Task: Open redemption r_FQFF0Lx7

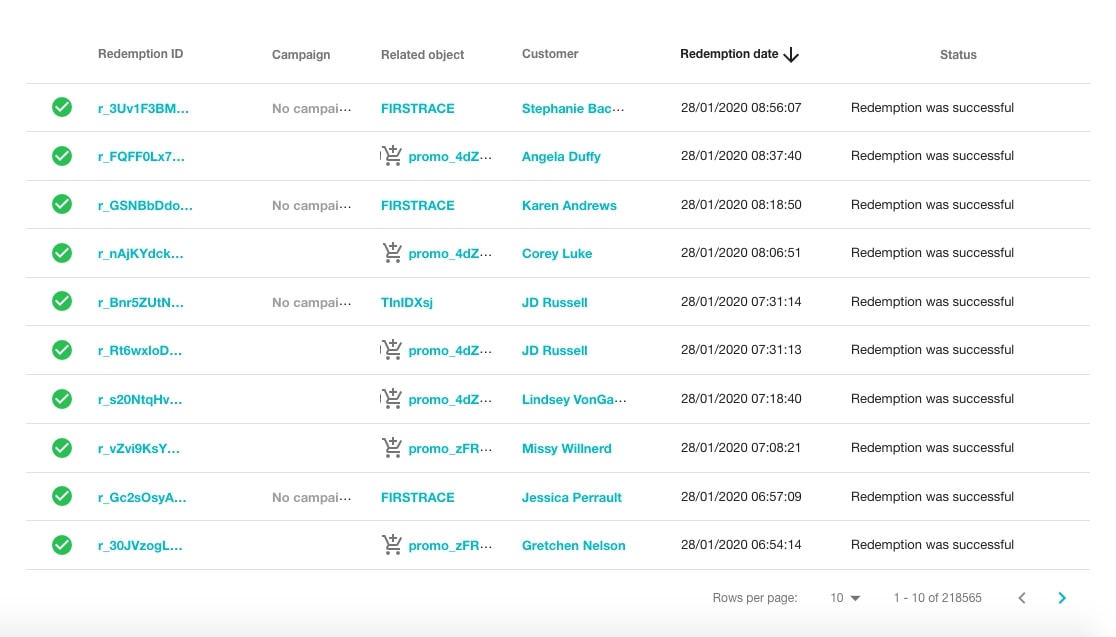Action: coord(139,156)
